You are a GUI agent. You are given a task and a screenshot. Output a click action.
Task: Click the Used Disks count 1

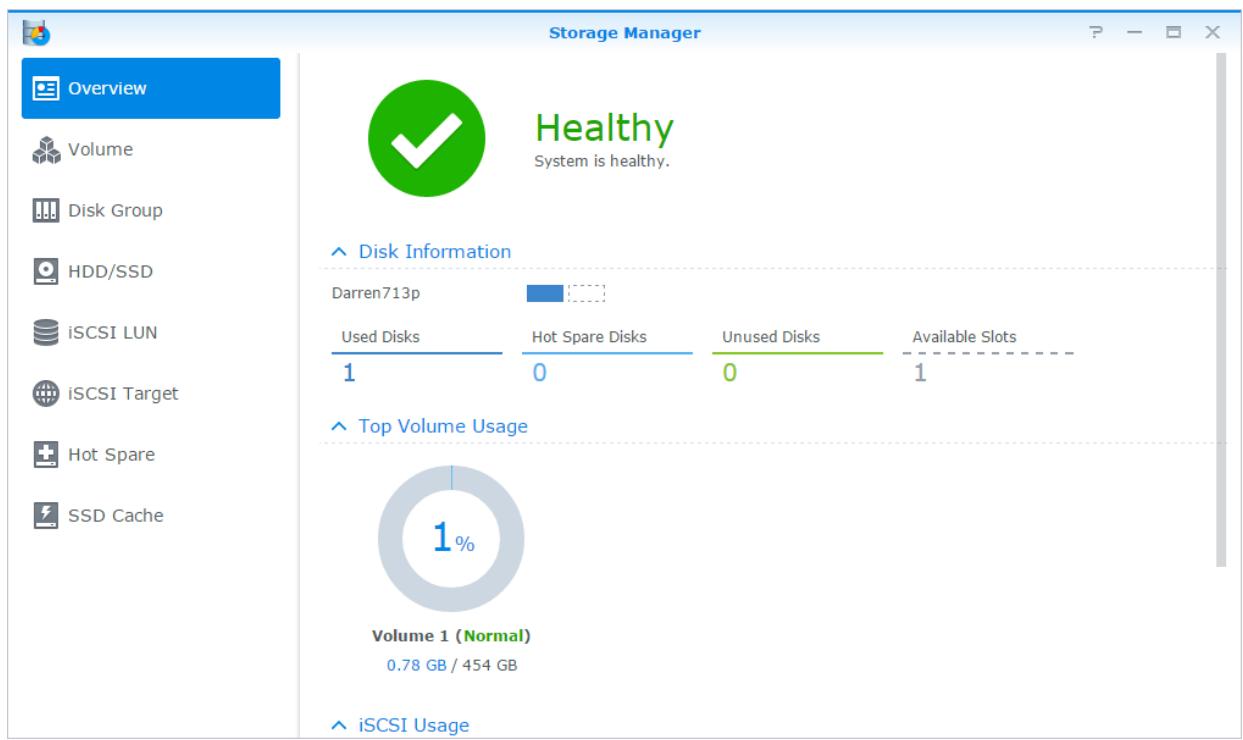(350, 374)
